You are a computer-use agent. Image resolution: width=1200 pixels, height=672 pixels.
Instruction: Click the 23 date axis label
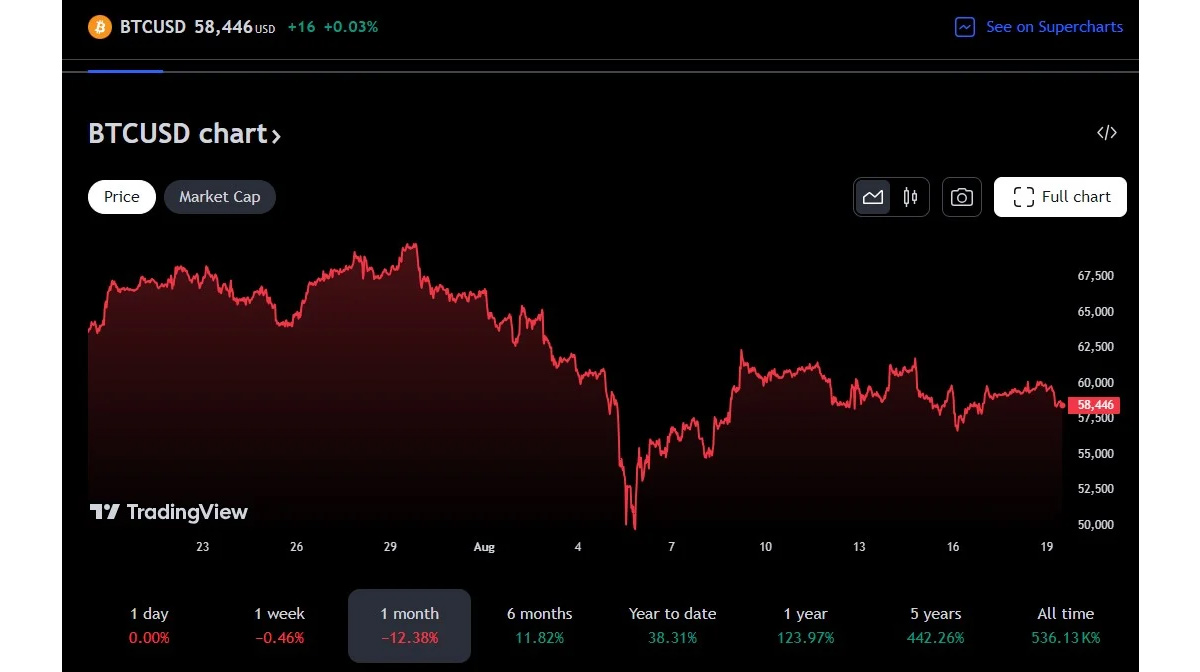click(203, 547)
